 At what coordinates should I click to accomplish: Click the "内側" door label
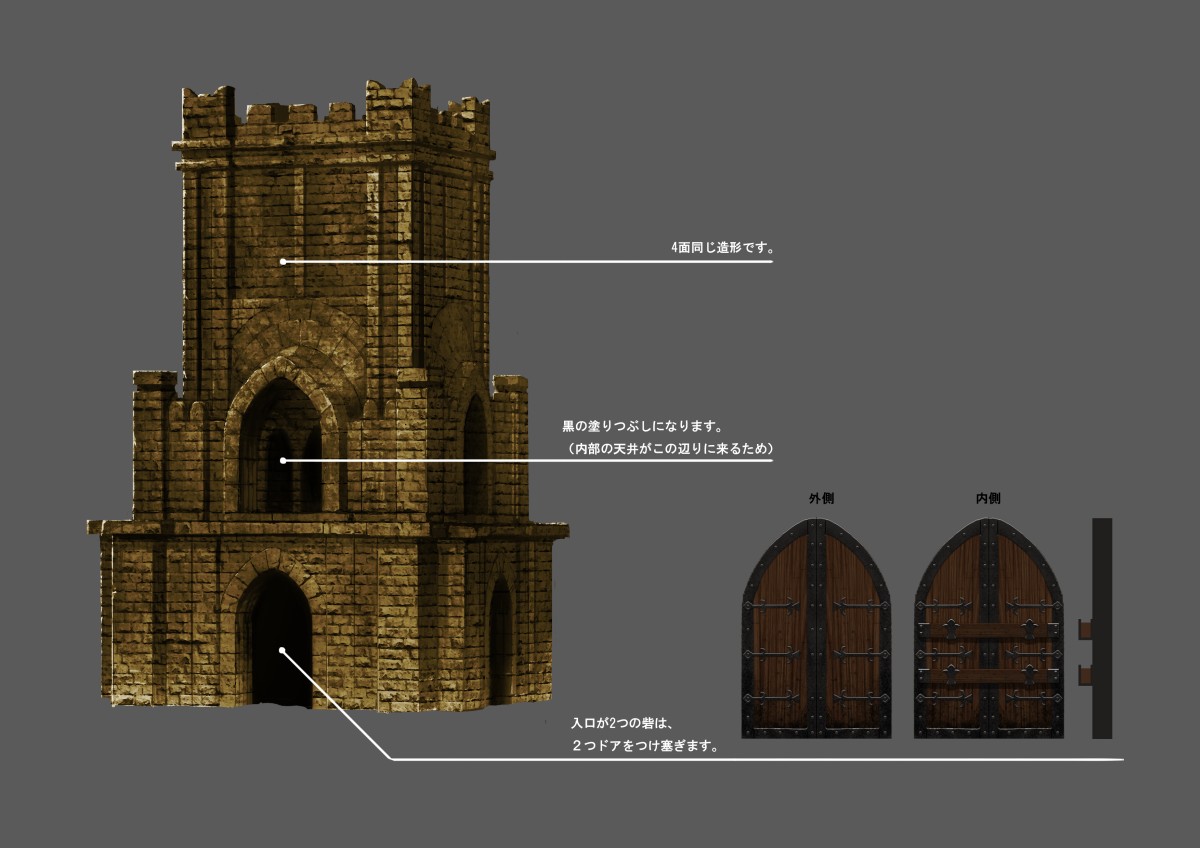coord(989,497)
